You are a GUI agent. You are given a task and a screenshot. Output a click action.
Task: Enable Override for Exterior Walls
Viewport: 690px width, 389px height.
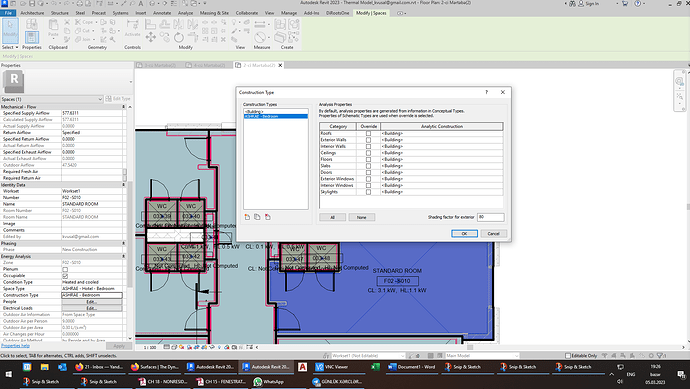[x=368, y=140]
